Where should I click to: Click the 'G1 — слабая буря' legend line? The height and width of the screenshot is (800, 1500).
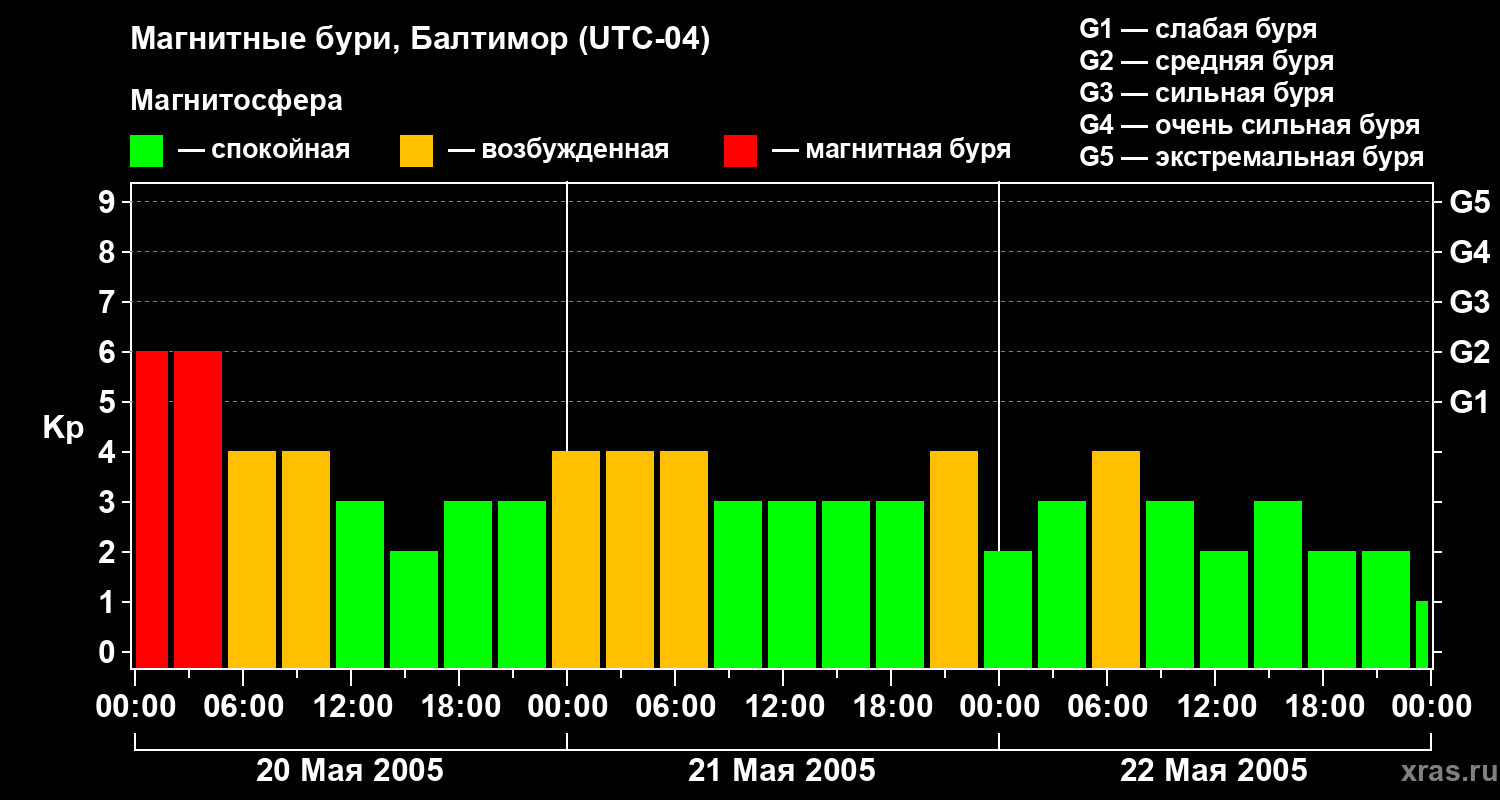point(1198,29)
